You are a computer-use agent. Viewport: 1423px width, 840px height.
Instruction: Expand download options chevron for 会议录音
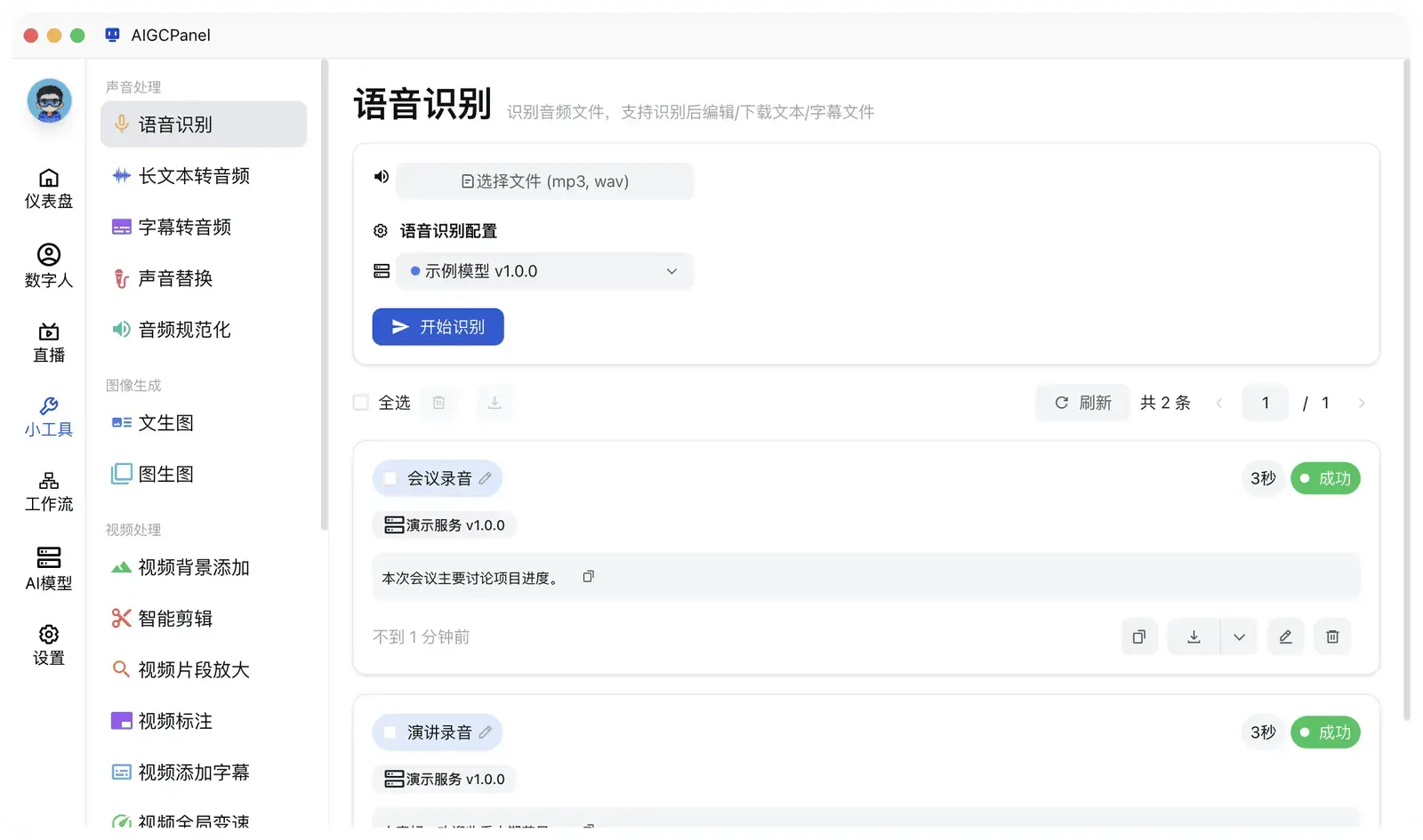1239,636
